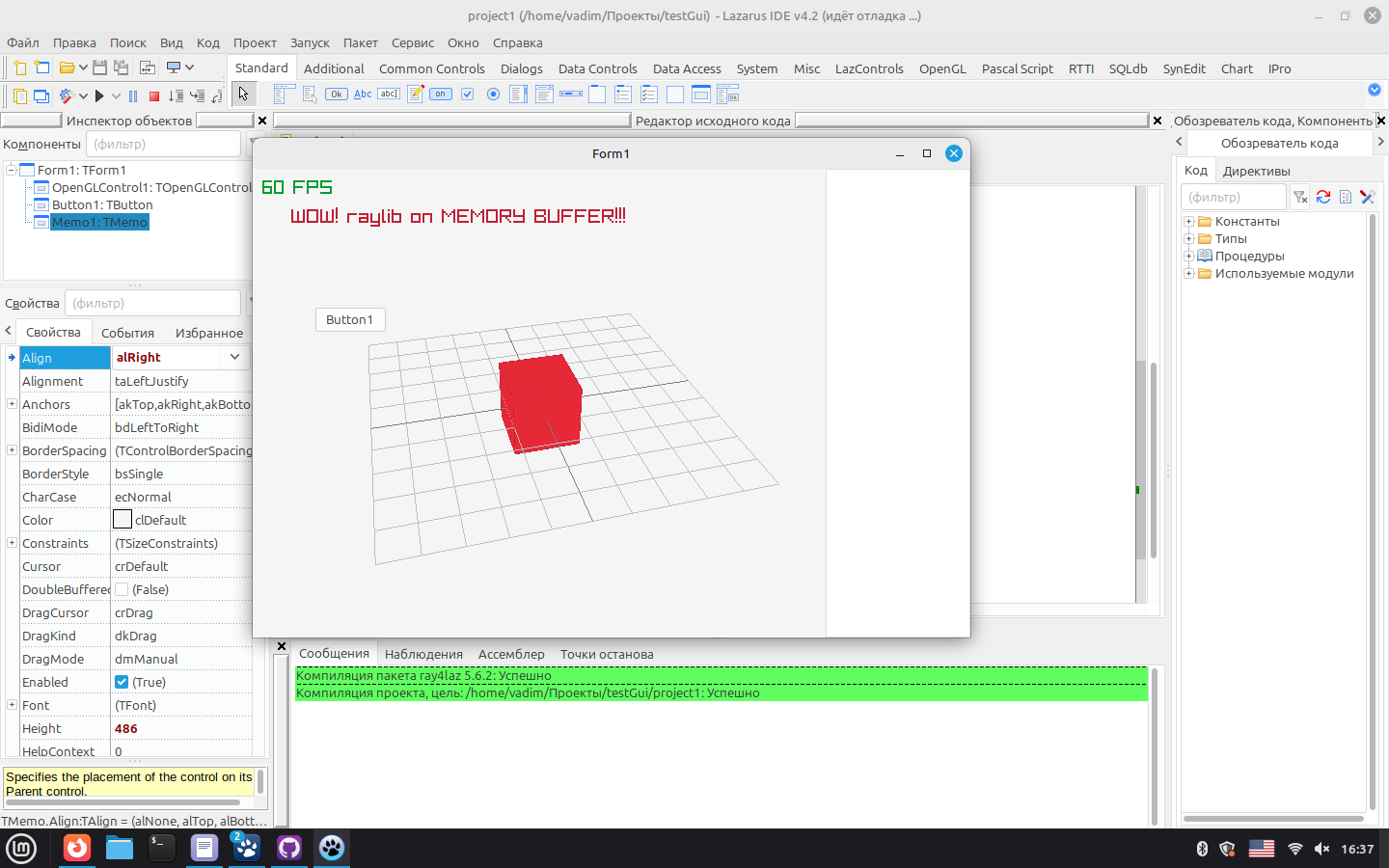
Task: Click the Run play arrow in toolbar
Action: [98, 95]
